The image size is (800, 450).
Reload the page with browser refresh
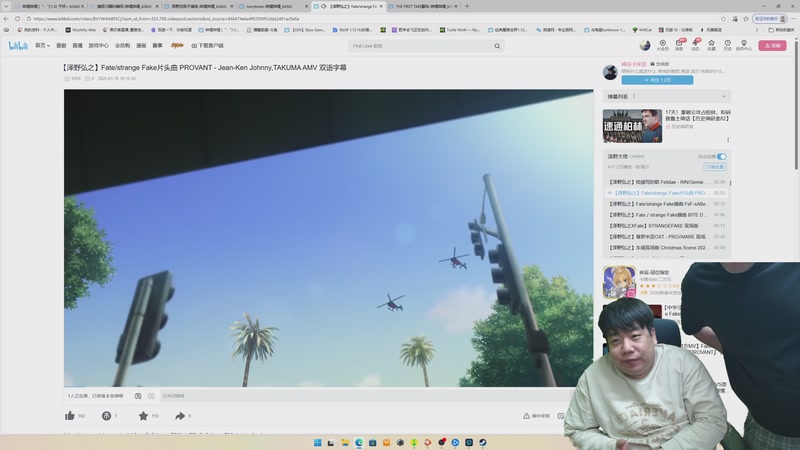(17, 18)
